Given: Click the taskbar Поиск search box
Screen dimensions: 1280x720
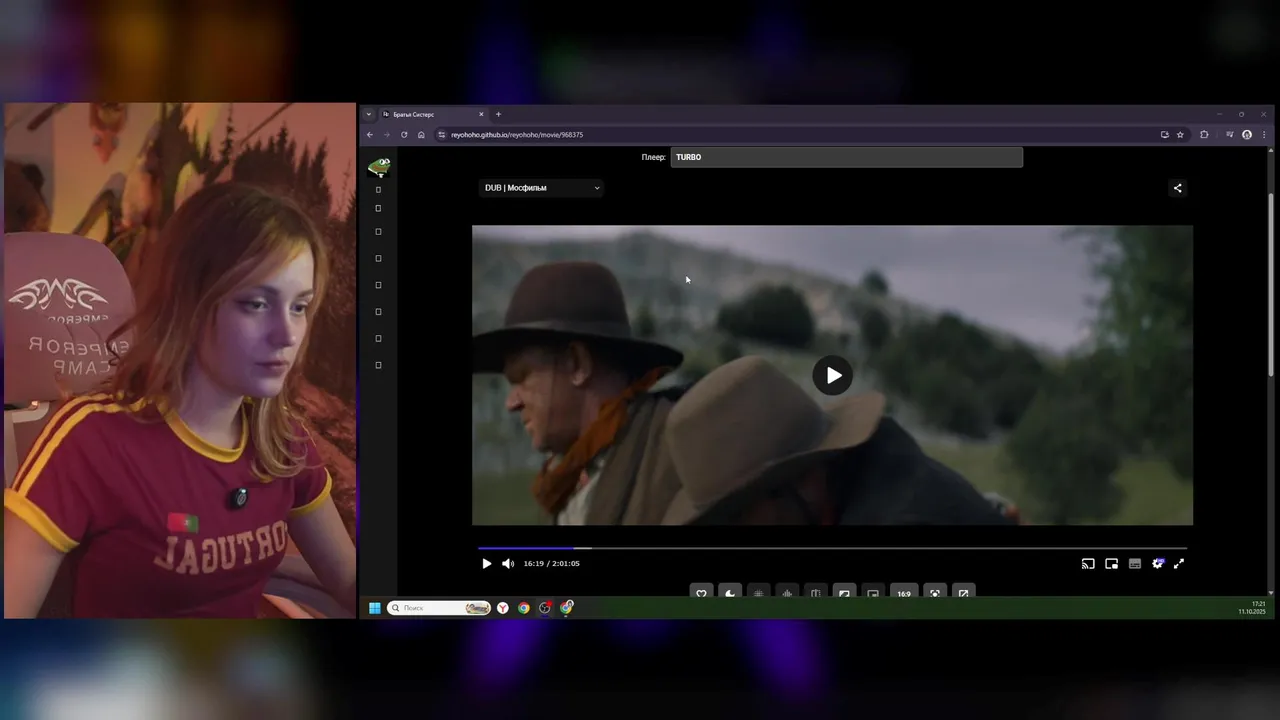Looking at the screenshot, I should tap(439, 608).
